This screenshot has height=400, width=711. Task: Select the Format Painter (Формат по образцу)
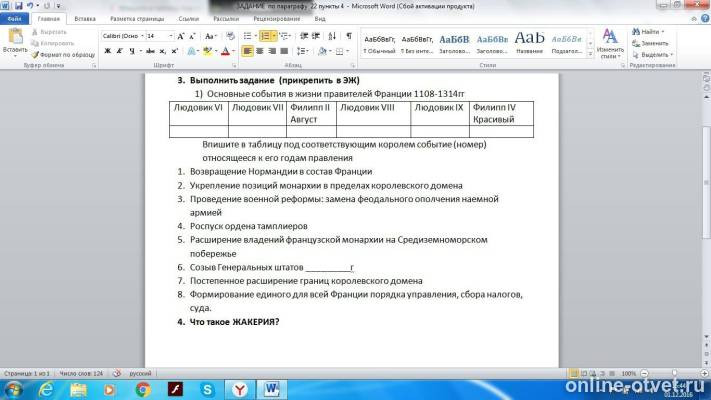click(63, 55)
